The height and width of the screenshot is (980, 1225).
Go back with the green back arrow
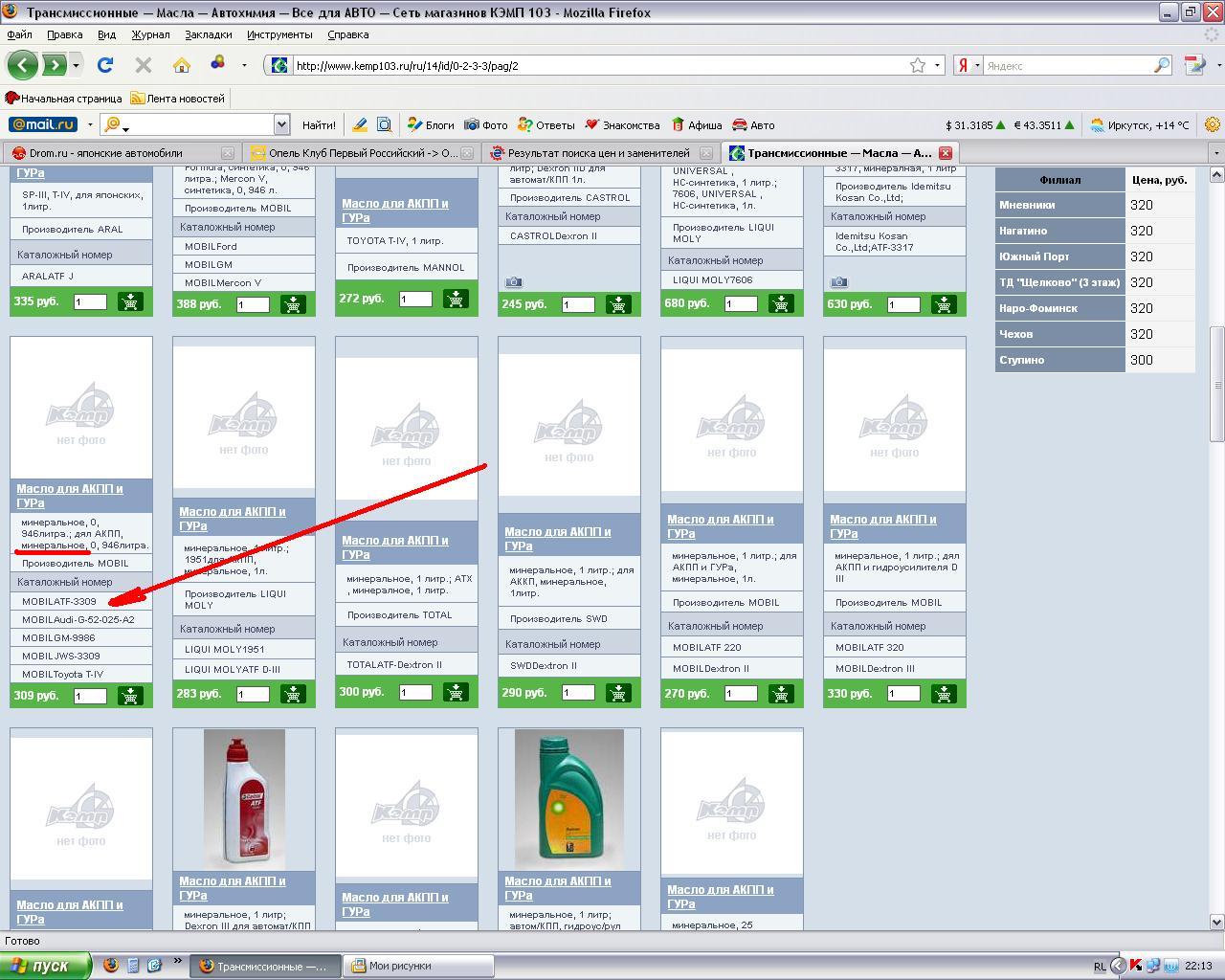coord(23,65)
